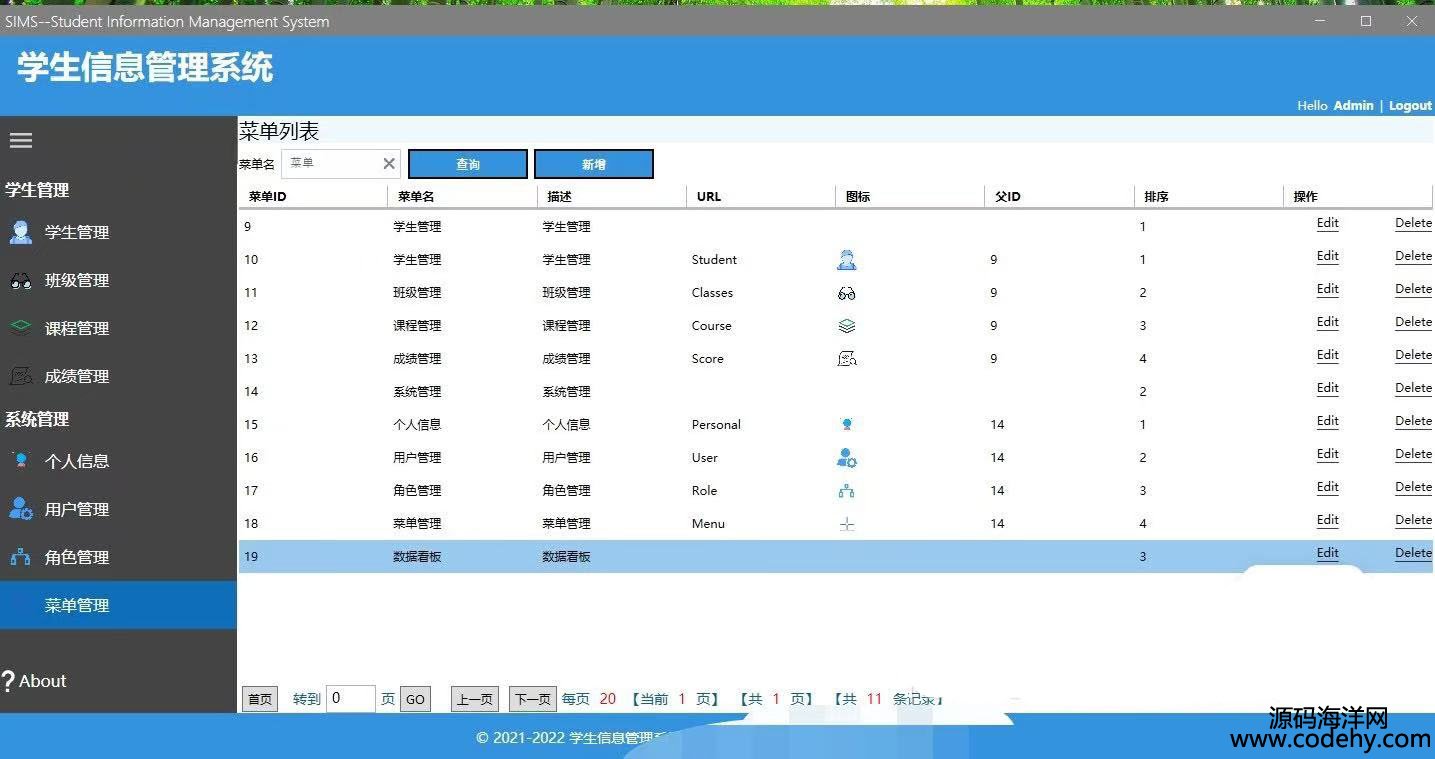The height and width of the screenshot is (759, 1435).
Task: Edit the 系统管理 row with ID 14
Action: pyautogui.click(x=1327, y=389)
